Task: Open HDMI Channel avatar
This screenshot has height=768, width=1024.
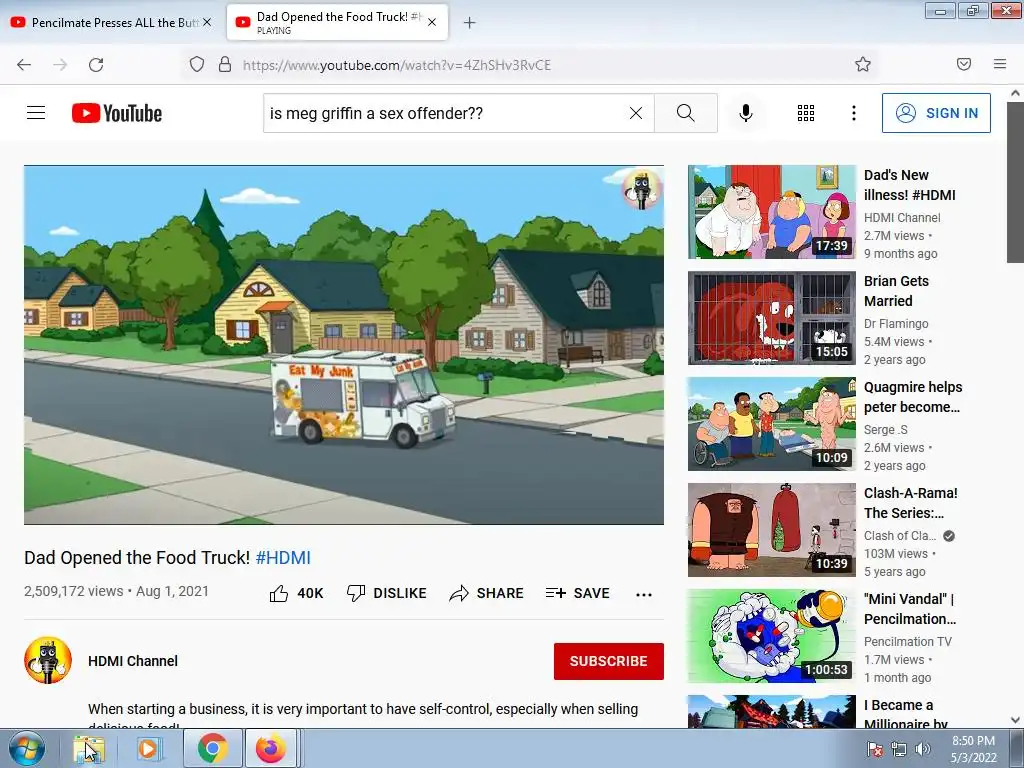Action: [48, 660]
